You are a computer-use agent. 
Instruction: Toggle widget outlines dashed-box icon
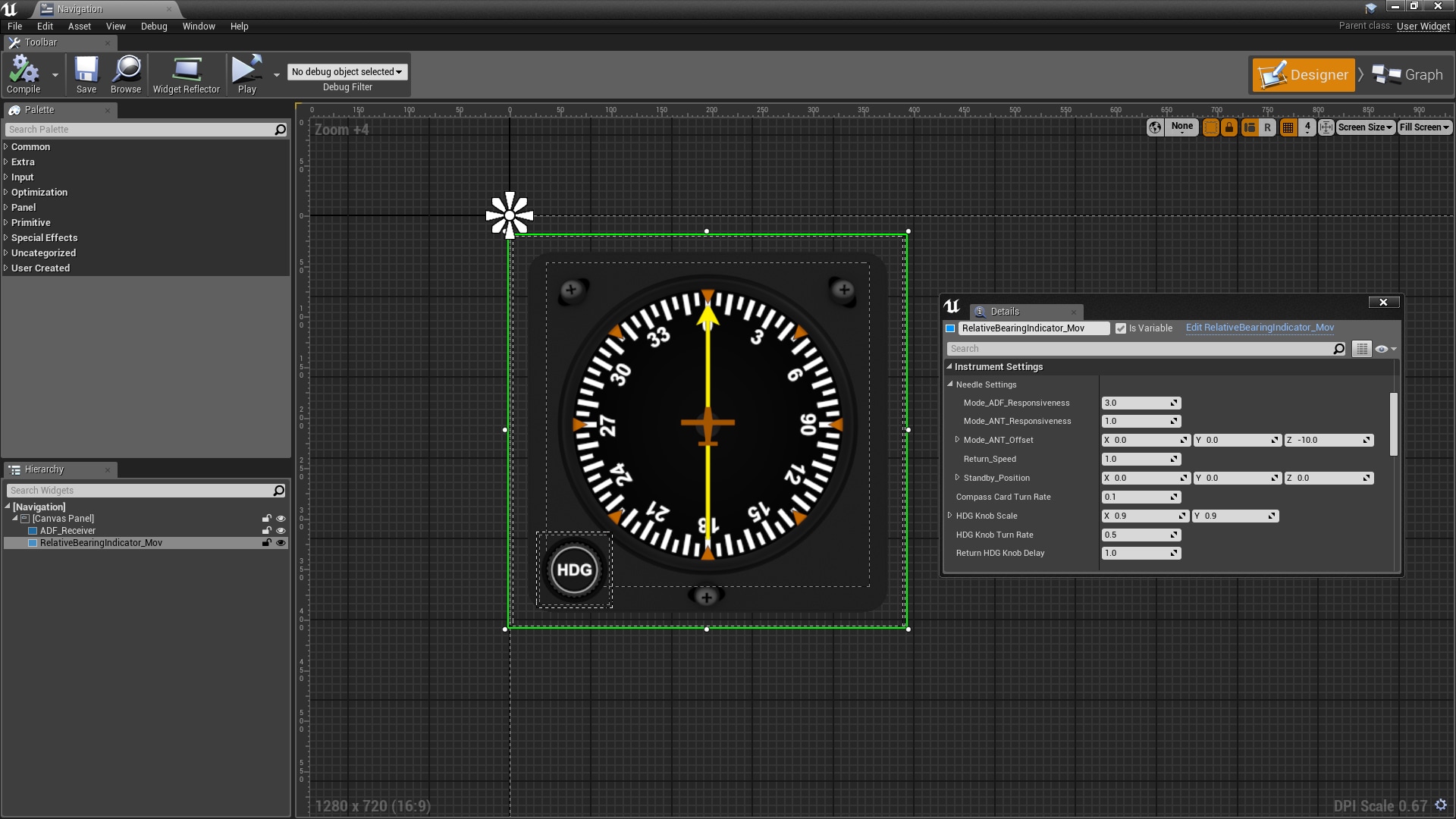click(1211, 127)
